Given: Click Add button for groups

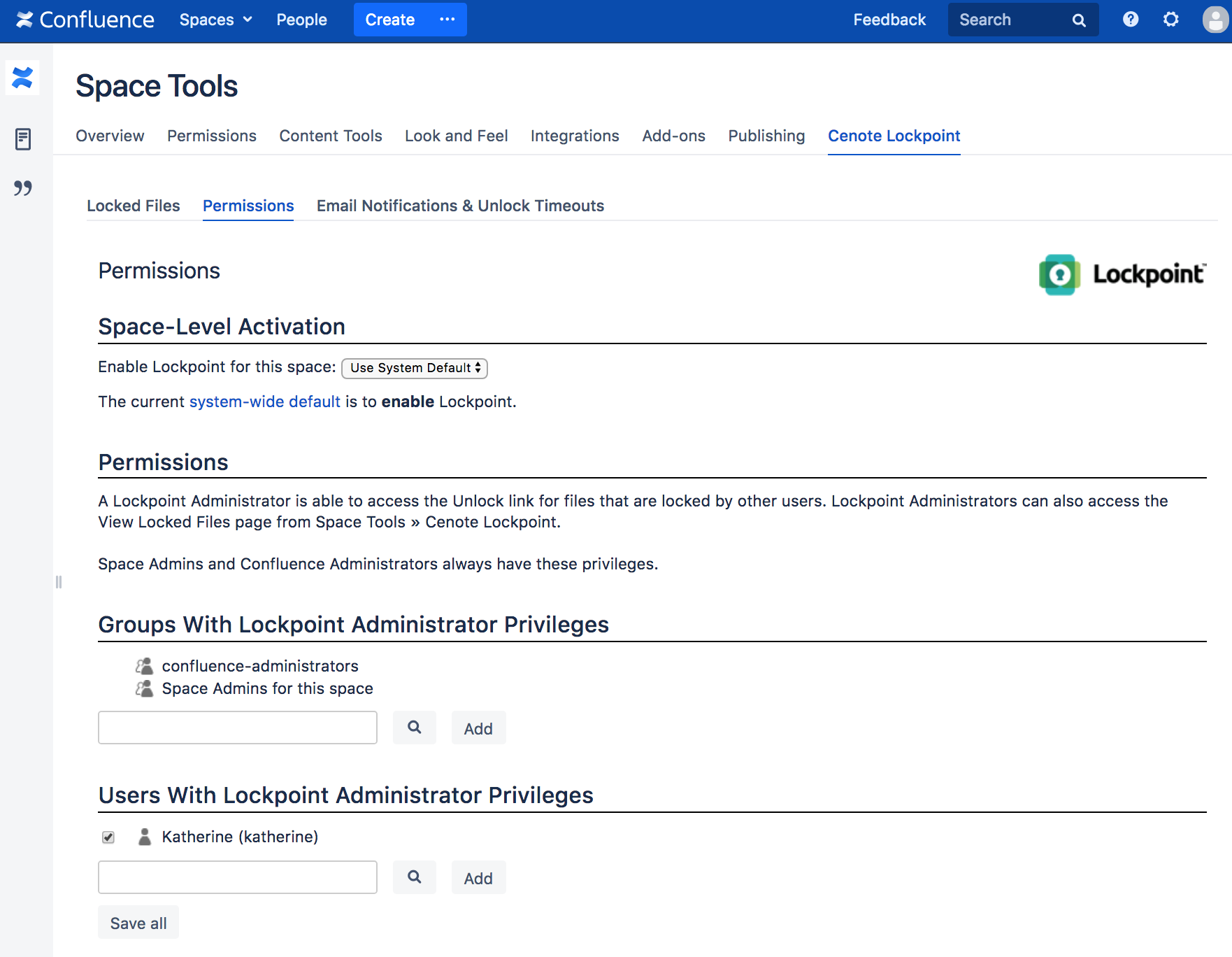Looking at the screenshot, I should (478, 728).
